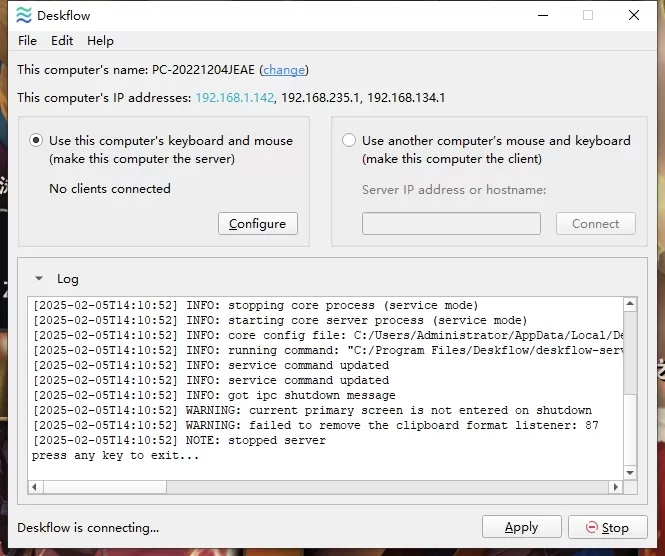Click the 'NOTE: stopped server' log line

tap(179, 440)
